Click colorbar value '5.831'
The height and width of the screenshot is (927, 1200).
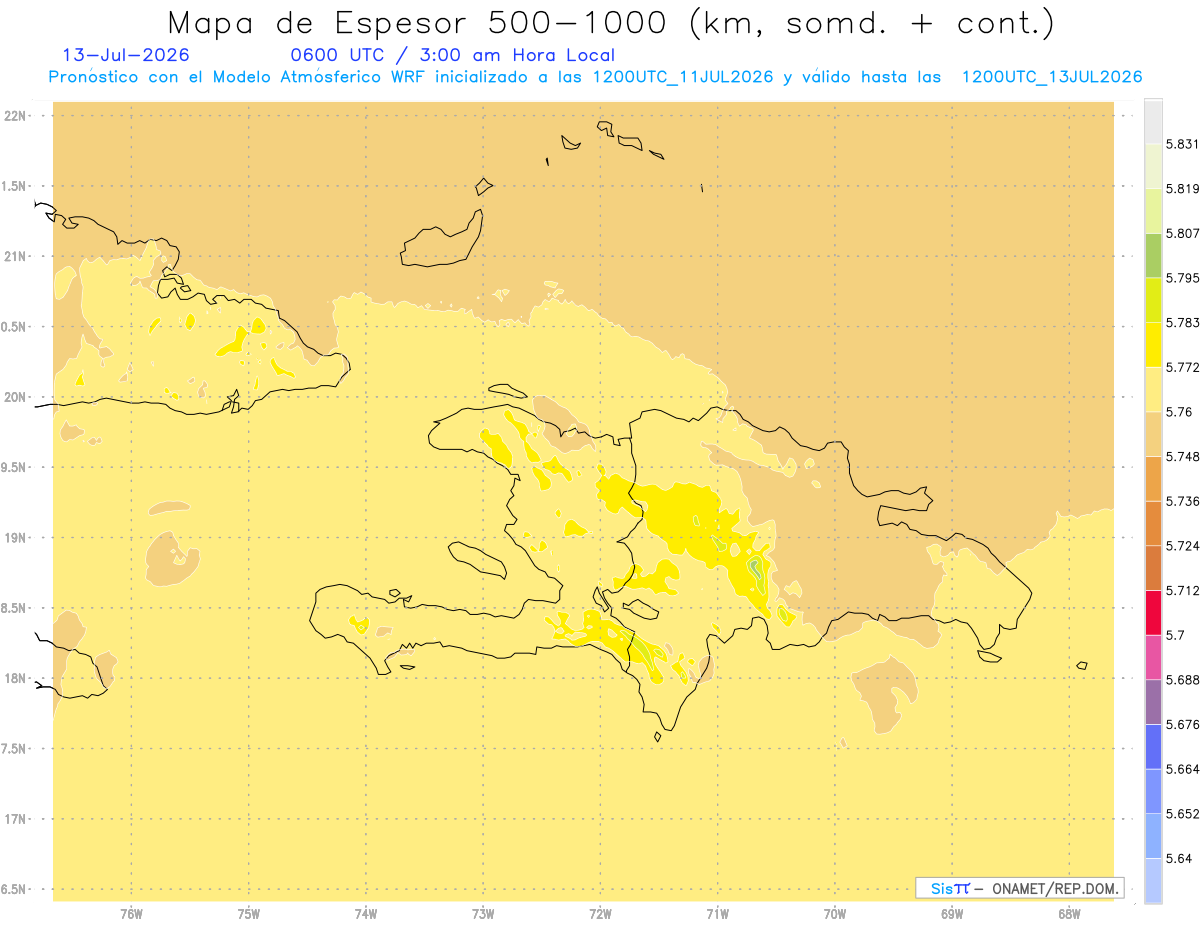[1182, 144]
